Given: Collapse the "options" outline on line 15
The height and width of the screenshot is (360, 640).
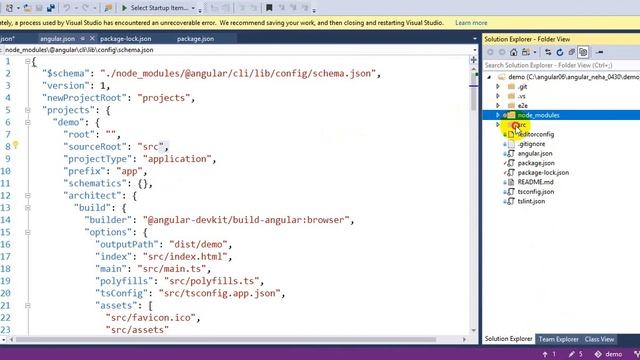Looking at the screenshot, I should point(27,232).
